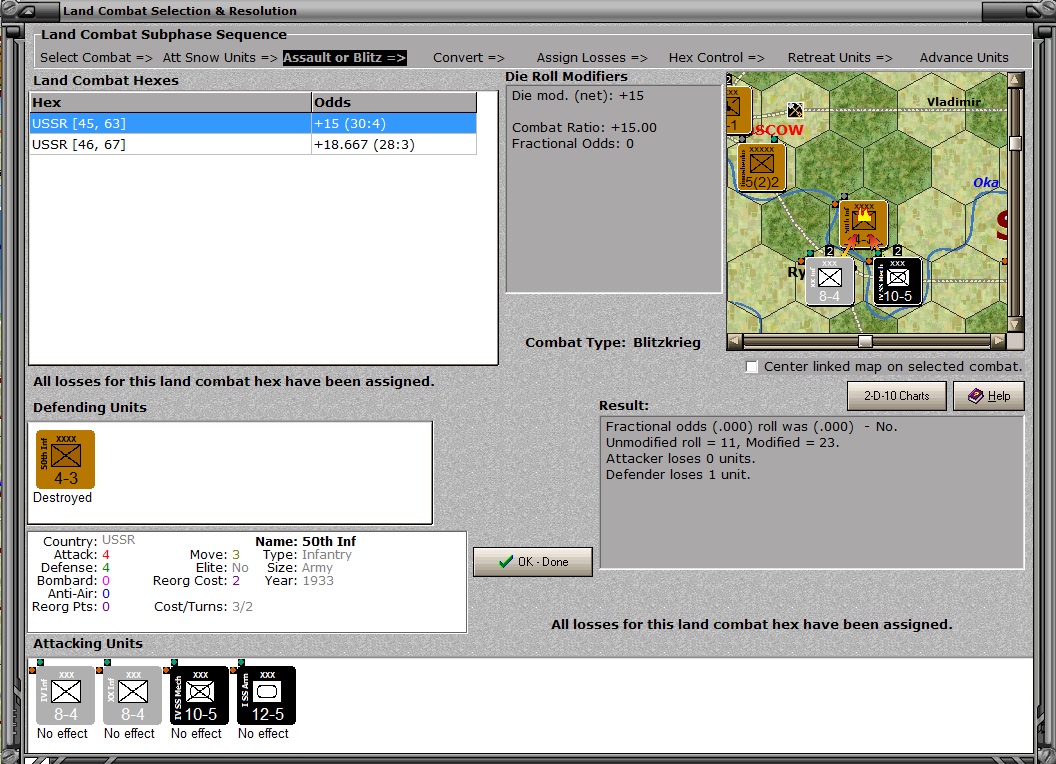Click the map scroll up arrow
This screenshot has height=764, width=1056.
point(1016,80)
